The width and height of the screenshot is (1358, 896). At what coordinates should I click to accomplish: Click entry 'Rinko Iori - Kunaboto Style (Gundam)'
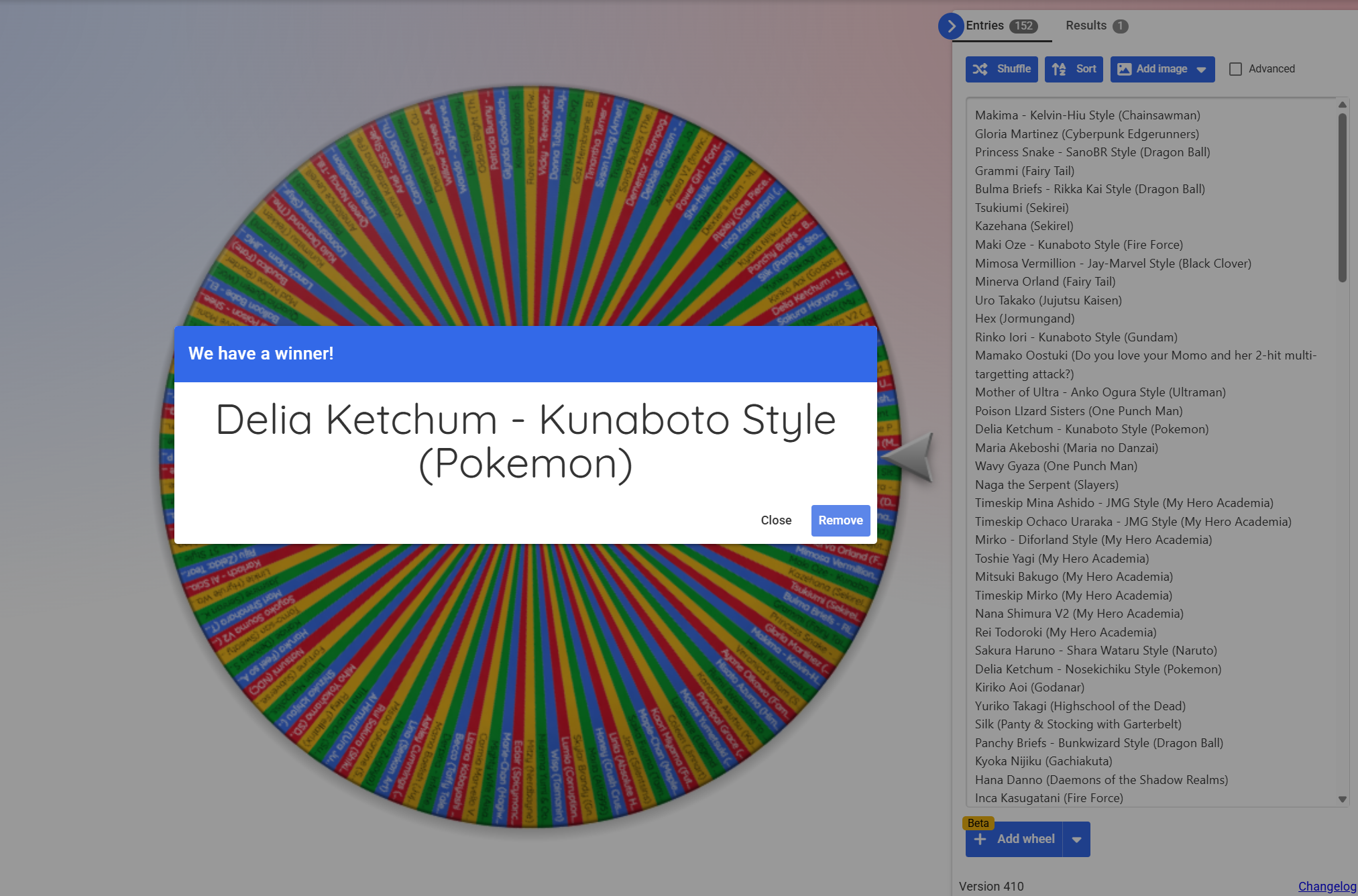(x=1076, y=337)
